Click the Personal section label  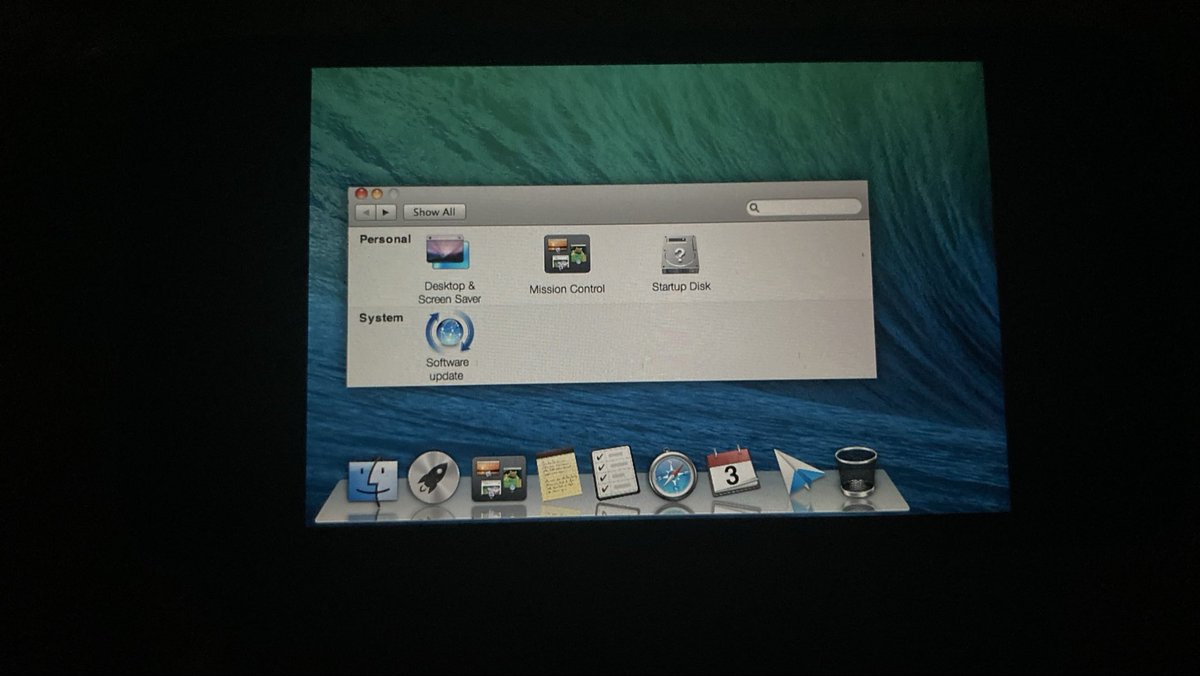[x=385, y=240]
